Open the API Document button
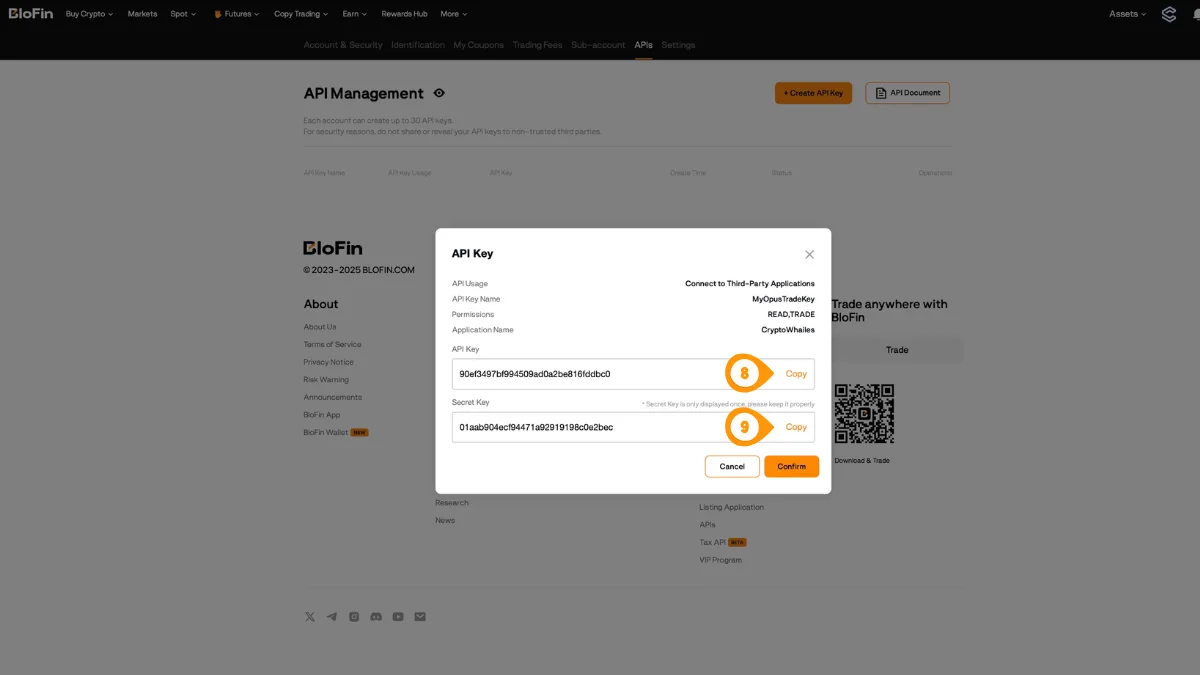 pos(907,93)
